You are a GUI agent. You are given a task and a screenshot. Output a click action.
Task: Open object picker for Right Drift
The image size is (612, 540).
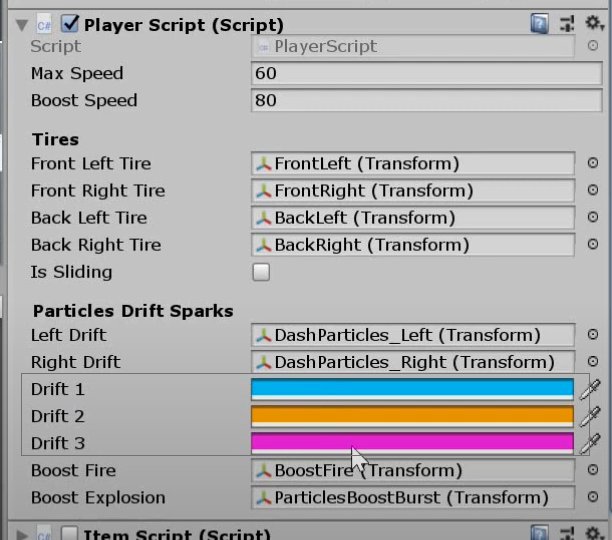(592, 361)
